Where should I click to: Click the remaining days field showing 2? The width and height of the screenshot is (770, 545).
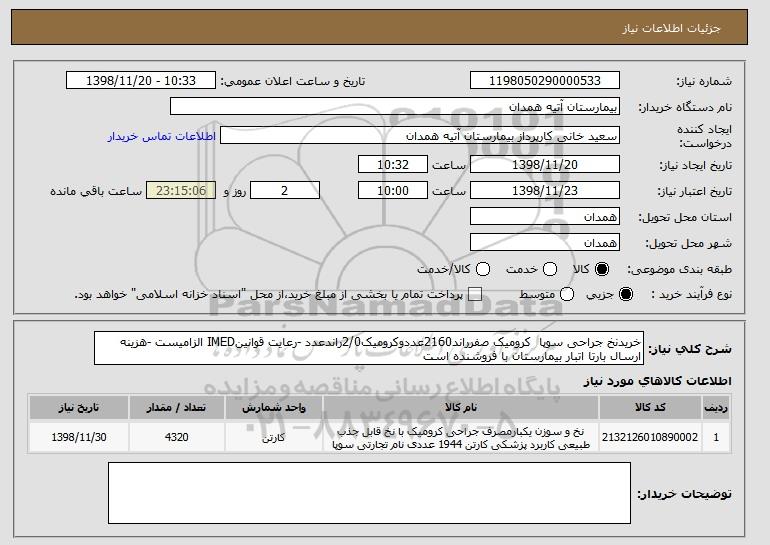point(285,191)
